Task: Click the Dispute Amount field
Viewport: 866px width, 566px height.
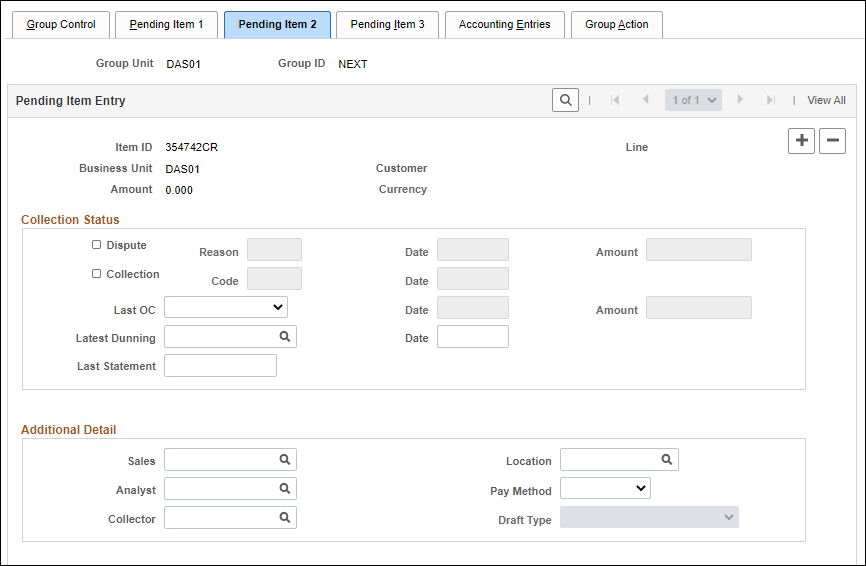Action: pos(699,250)
